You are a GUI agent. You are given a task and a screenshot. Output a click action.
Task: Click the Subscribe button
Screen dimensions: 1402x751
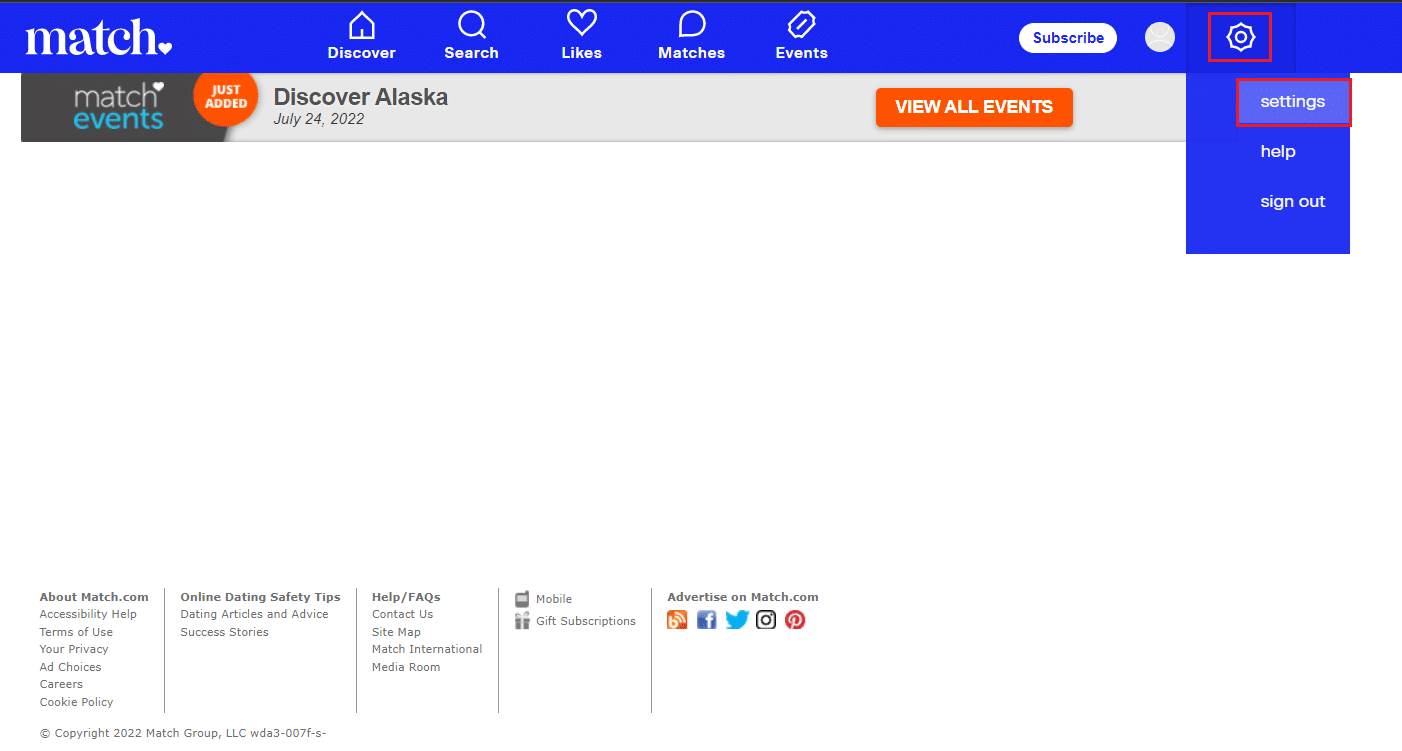tap(1067, 37)
